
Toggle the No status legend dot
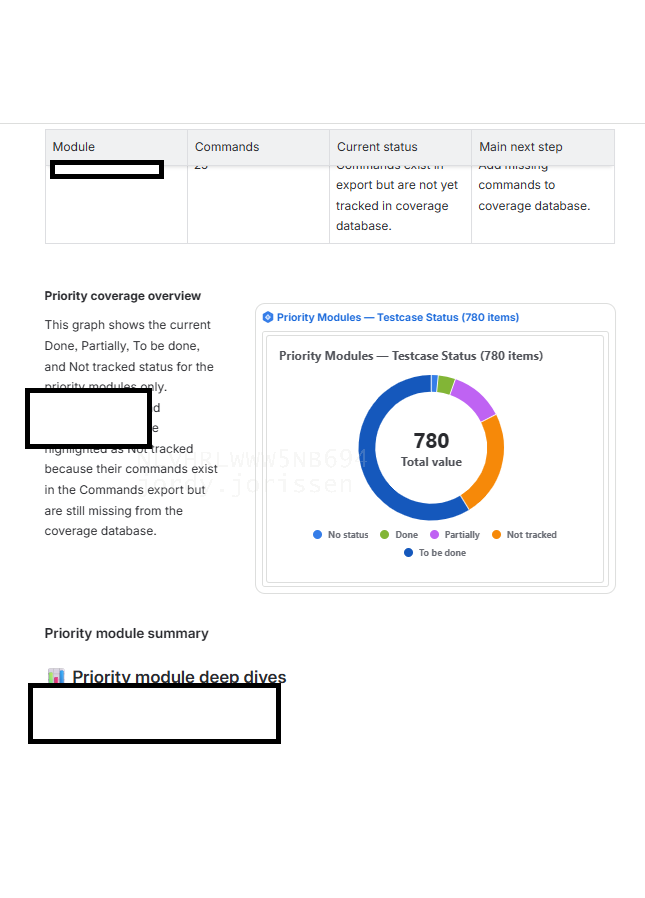pyautogui.click(x=317, y=534)
